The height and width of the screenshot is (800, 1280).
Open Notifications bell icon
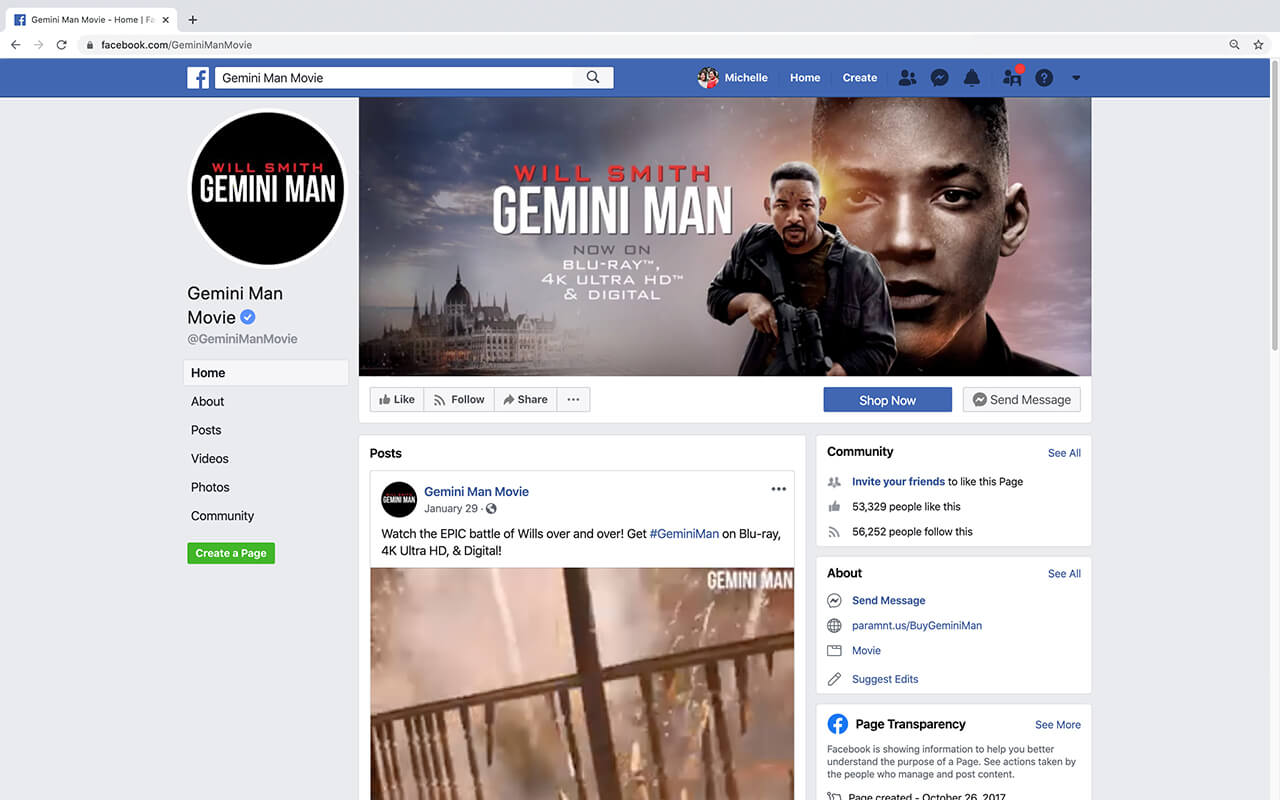coord(972,77)
